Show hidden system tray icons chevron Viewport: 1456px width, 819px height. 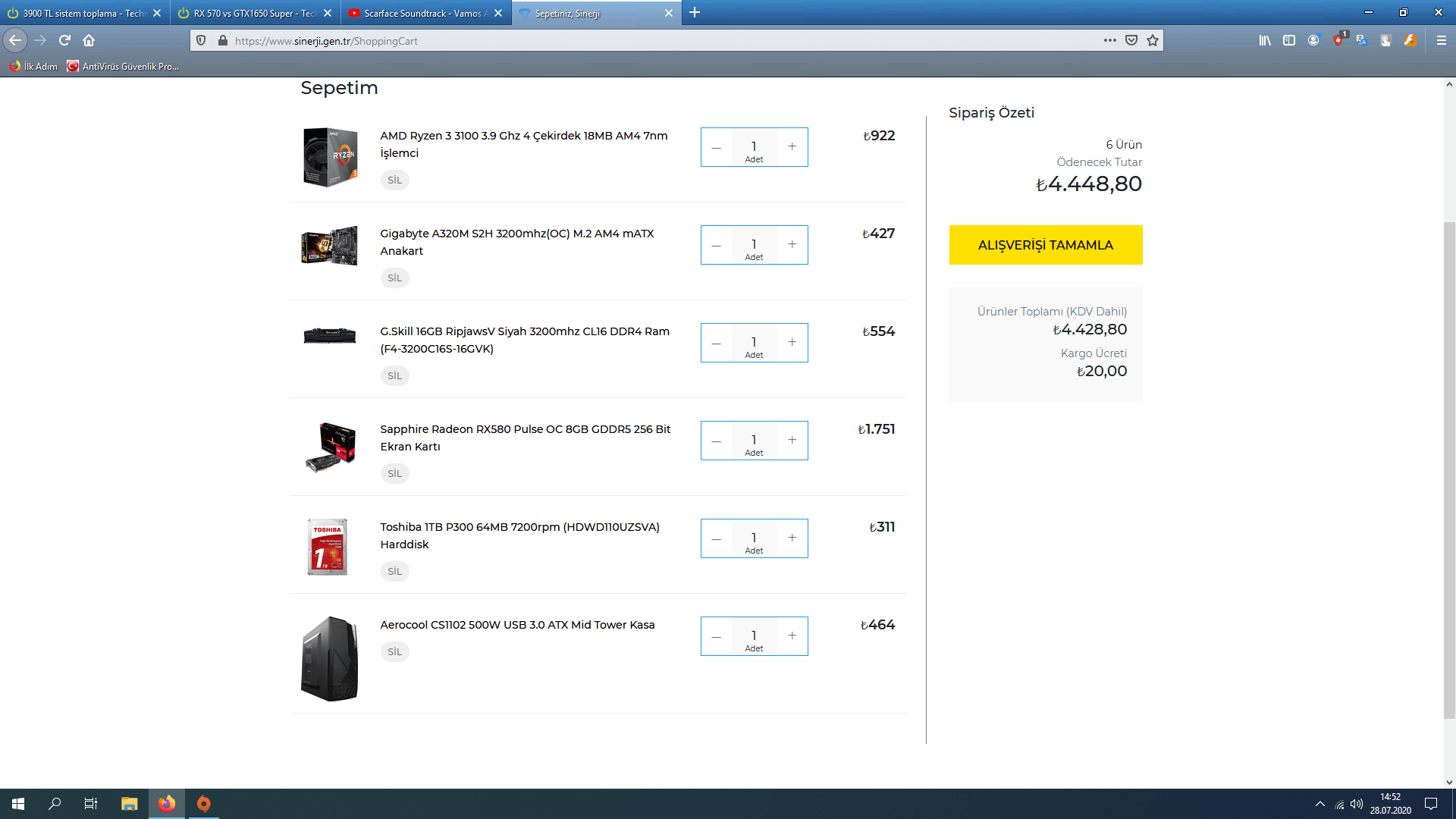[x=1319, y=804]
